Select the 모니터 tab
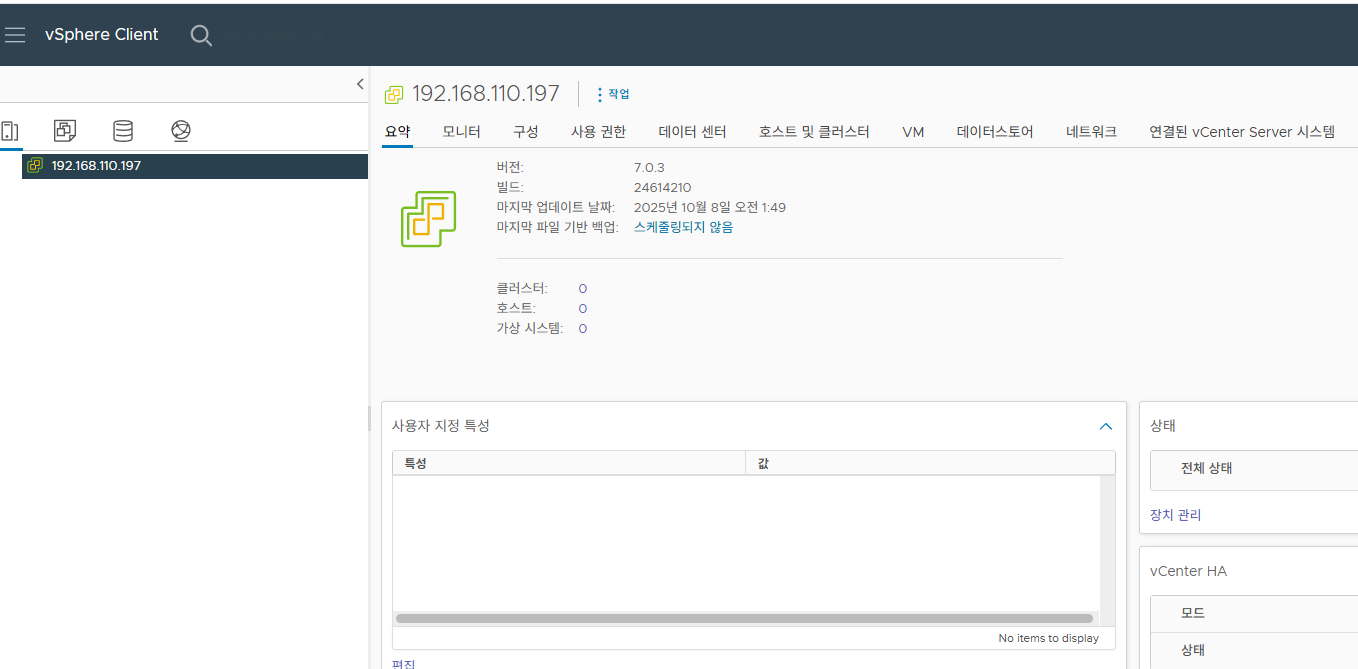 point(461,132)
